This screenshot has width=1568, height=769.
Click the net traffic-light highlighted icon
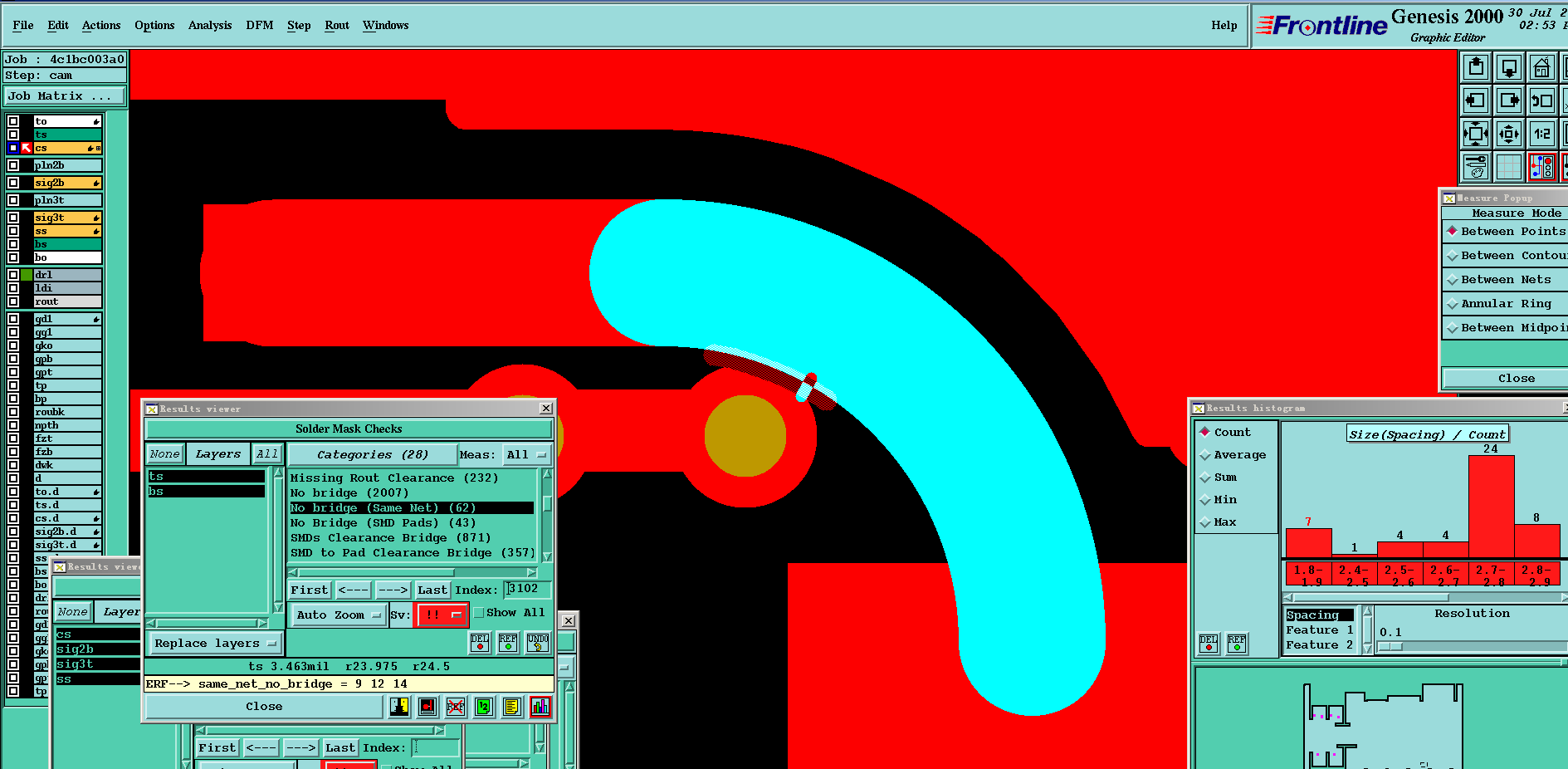(1542, 166)
